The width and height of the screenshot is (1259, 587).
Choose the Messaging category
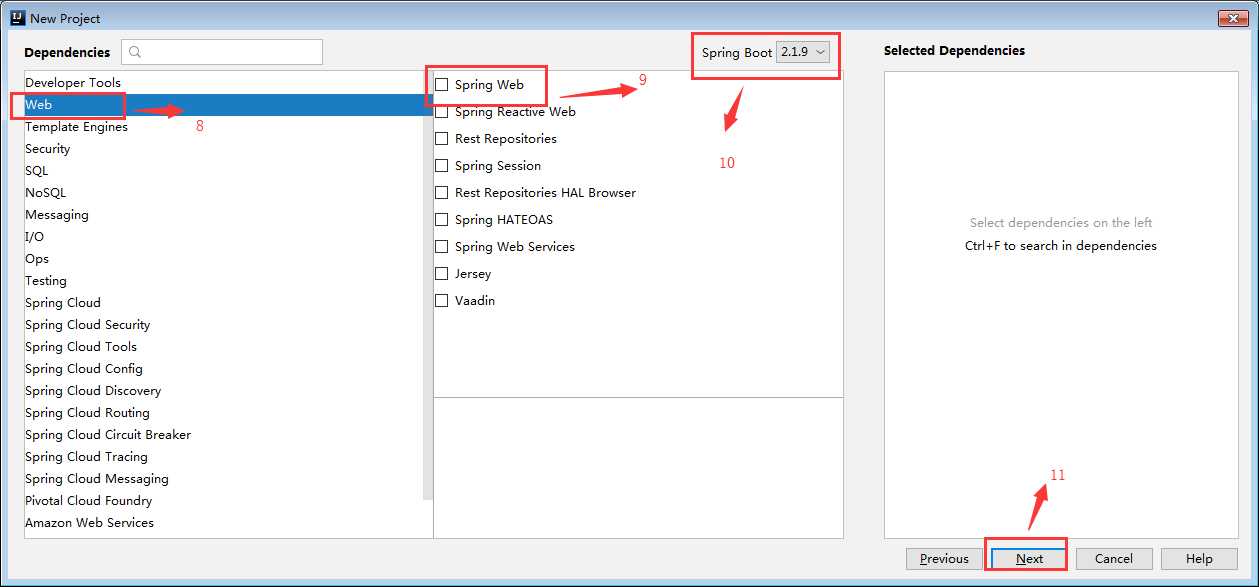[x=224, y=215]
